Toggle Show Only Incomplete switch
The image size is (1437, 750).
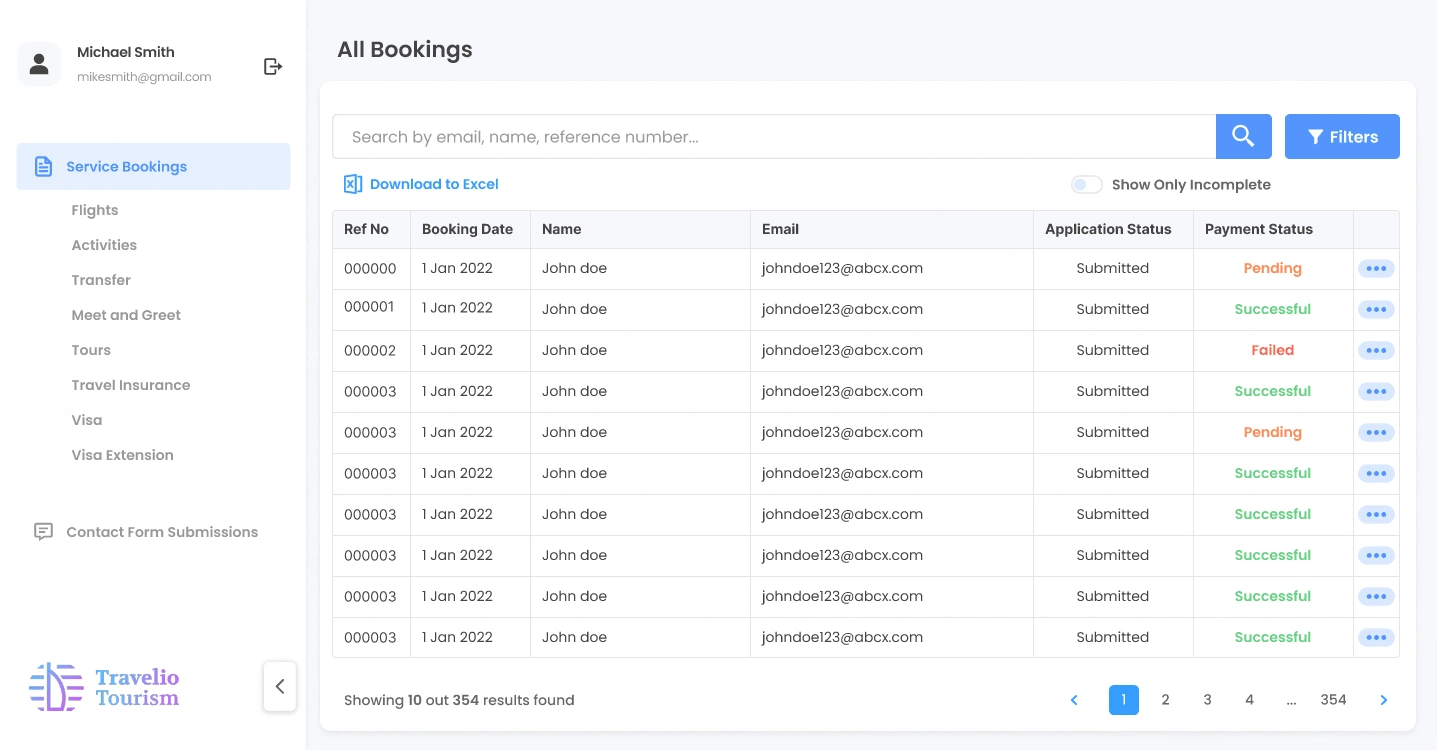1086,185
